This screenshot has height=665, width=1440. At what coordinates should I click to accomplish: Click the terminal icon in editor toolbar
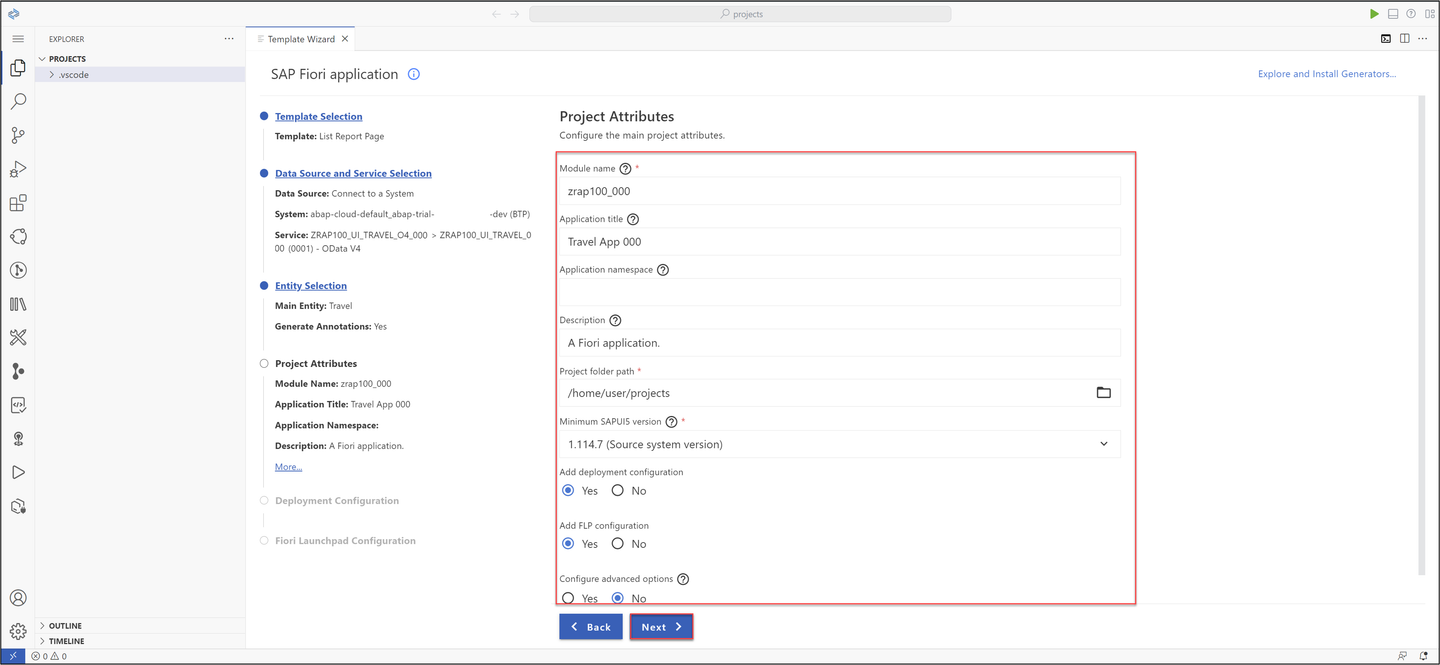1386,39
